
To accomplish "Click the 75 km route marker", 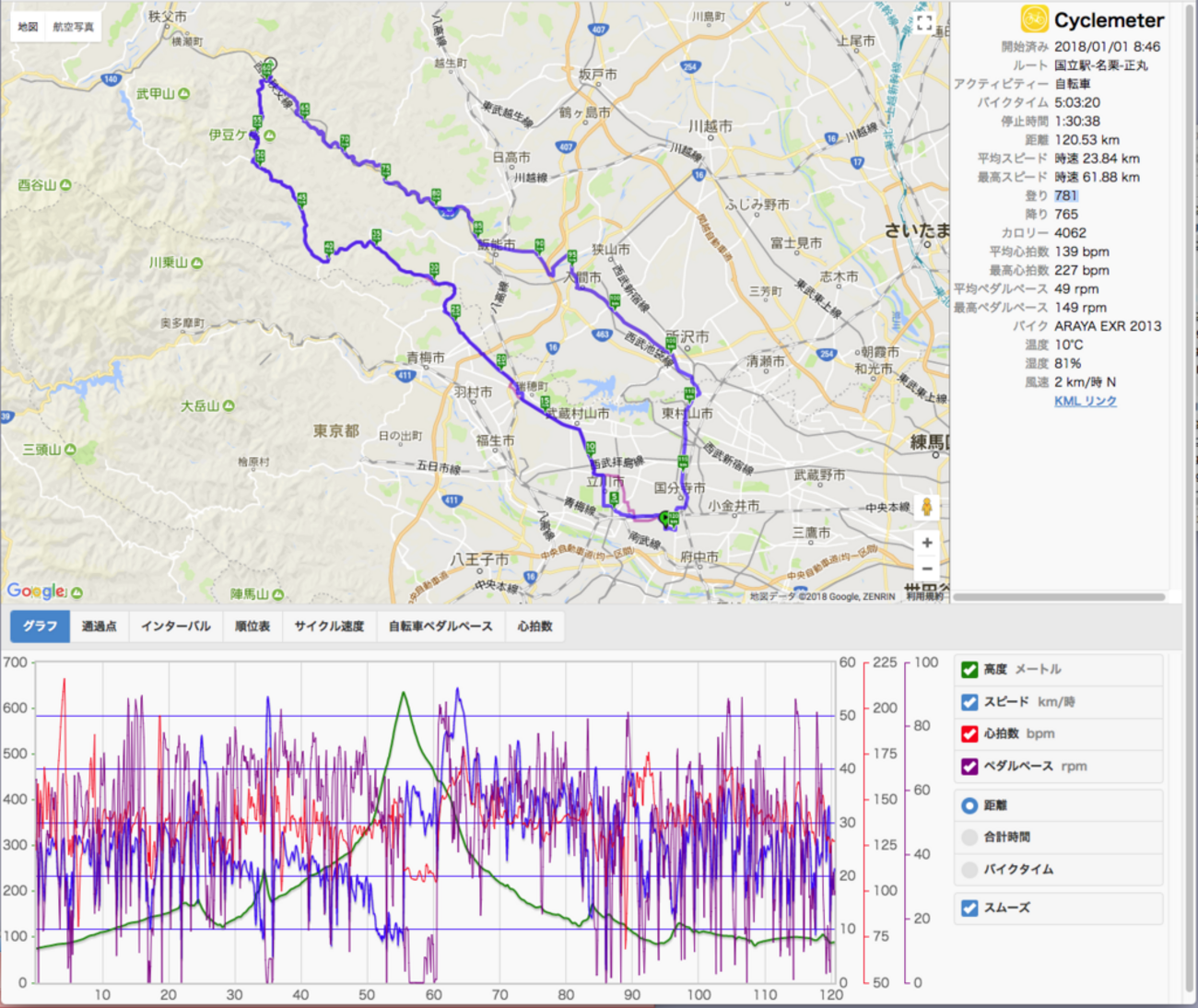I will pyautogui.click(x=386, y=170).
